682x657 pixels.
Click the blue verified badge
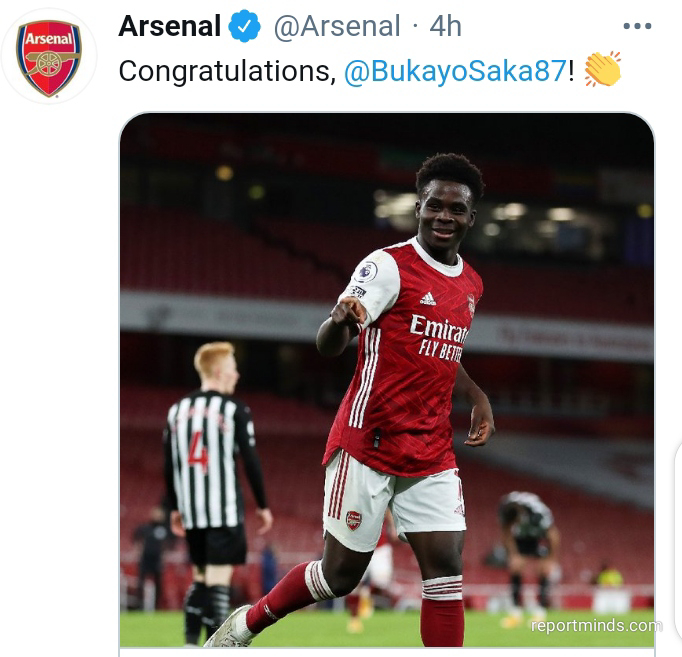click(x=244, y=27)
